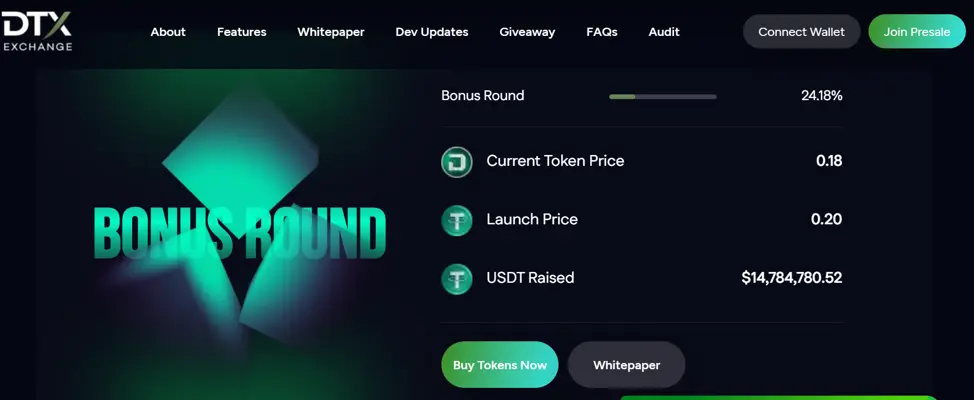Click the USDT Raised amount $14,784,780.52
974x400 pixels.
791,278
